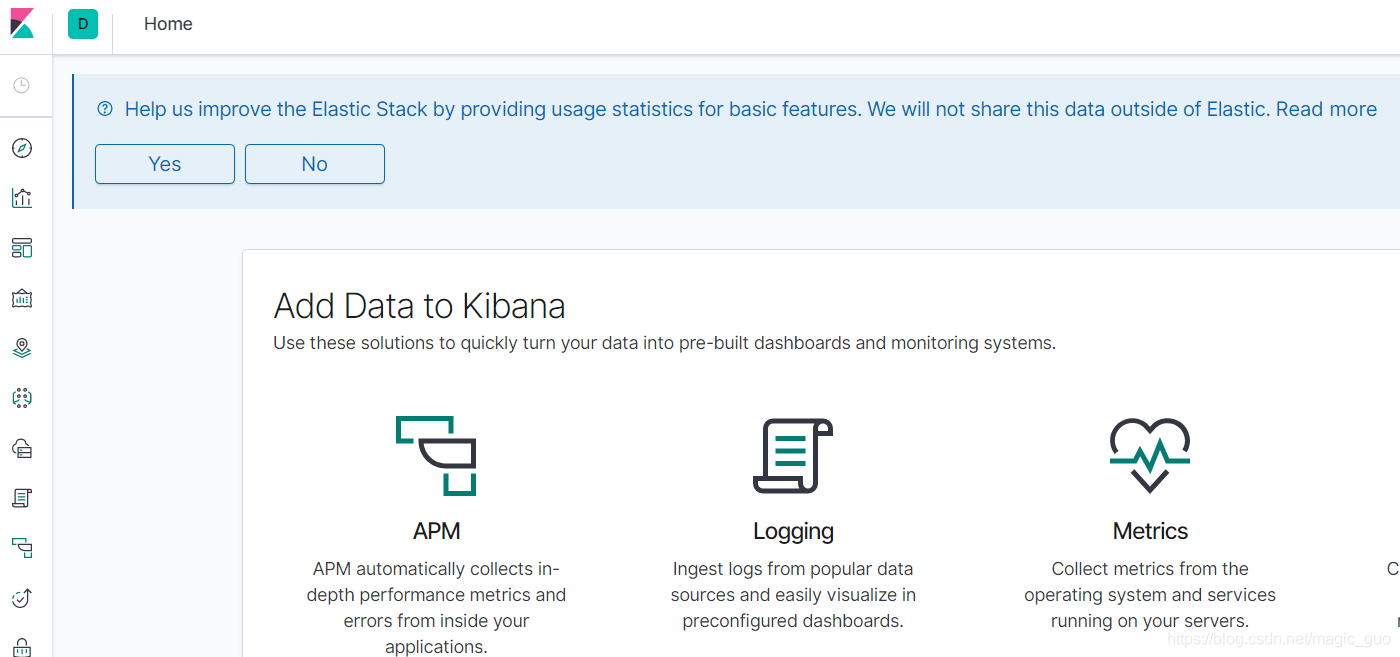Click the Kibana logo
The image size is (1400, 657).
pos(22,24)
